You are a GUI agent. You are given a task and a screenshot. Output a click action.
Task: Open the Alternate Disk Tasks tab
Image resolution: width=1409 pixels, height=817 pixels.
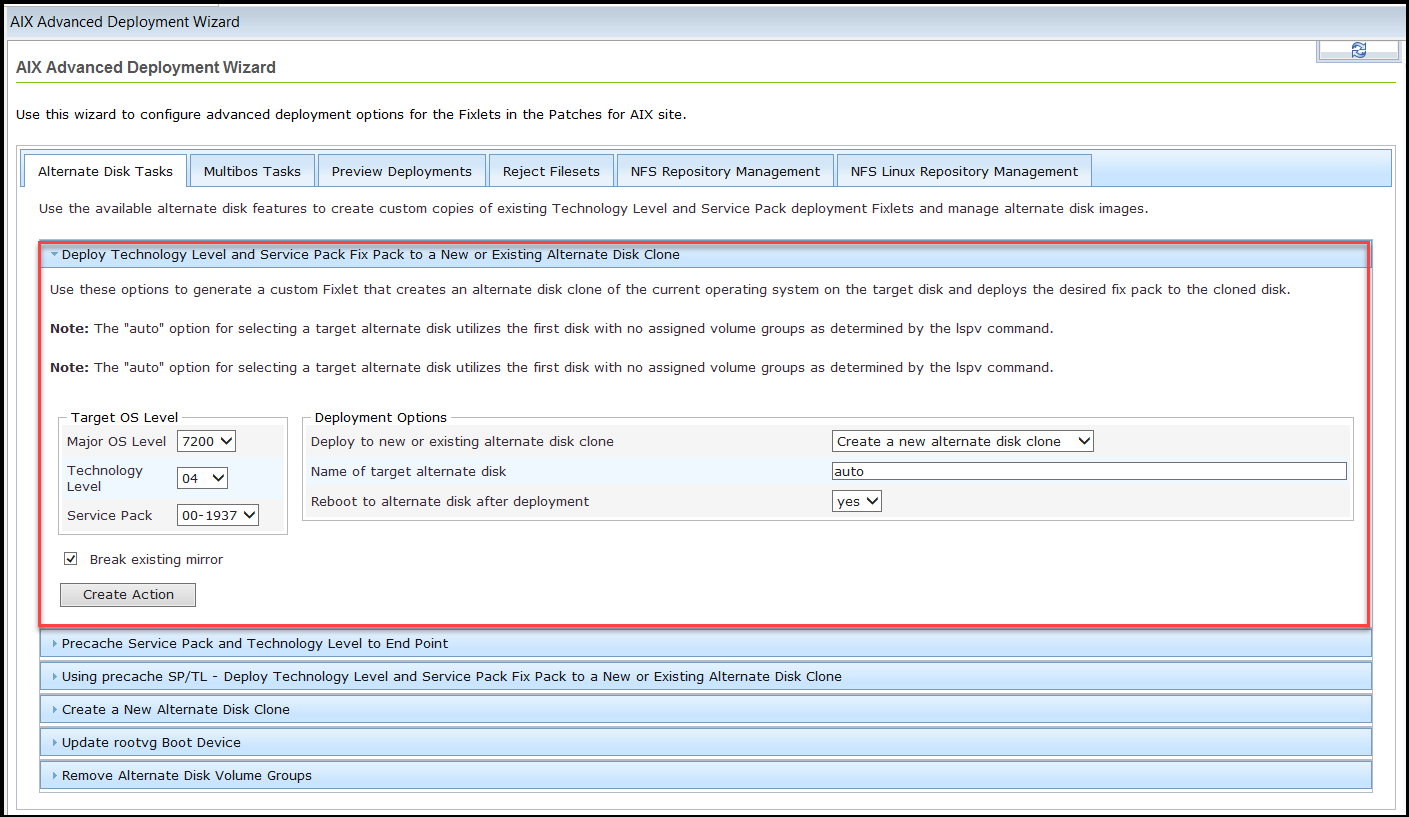[x=105, y=171]
